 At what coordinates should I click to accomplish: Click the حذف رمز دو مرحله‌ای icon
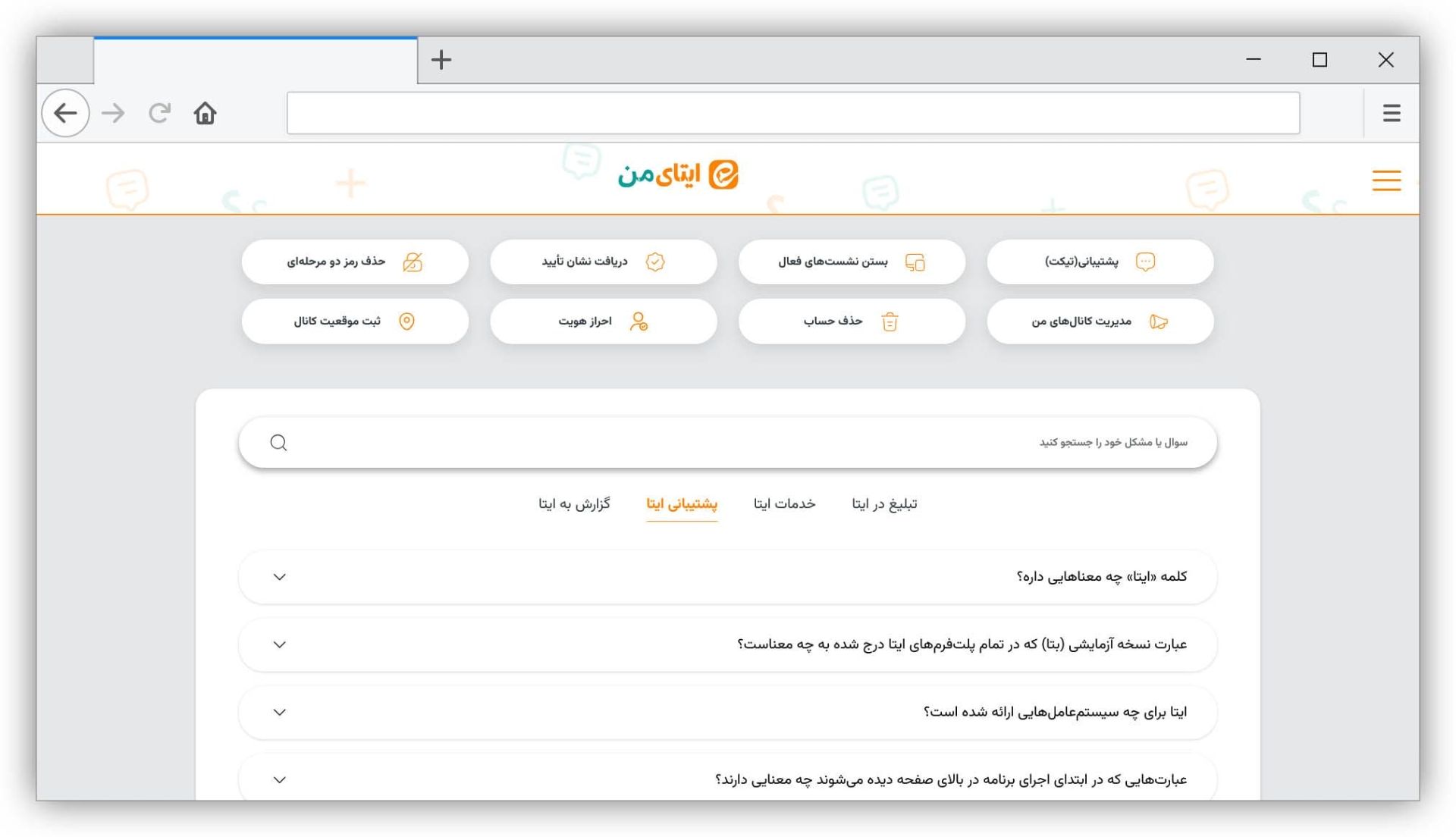click(413, 262)
